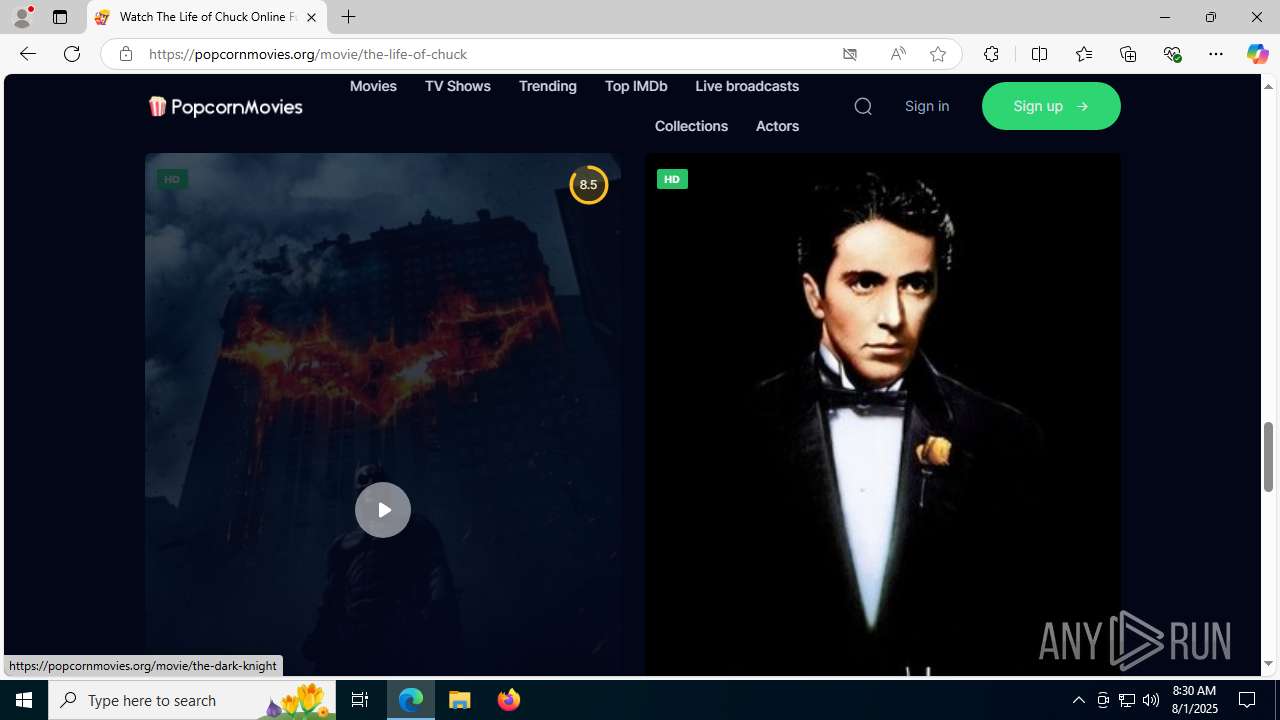Screen dimensions: 1280x720
Task: Open the Top IMDb menu item
Action: (x=636, y=86)
